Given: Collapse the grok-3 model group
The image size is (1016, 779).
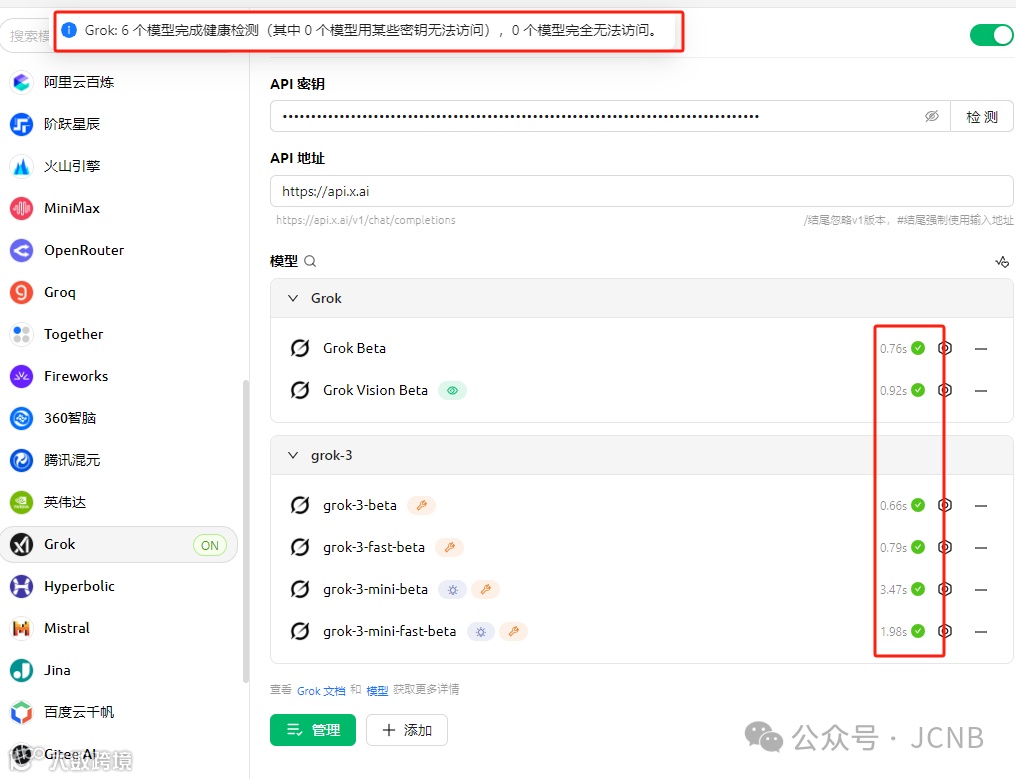Looking at the screenshot, I should (293, 456).
